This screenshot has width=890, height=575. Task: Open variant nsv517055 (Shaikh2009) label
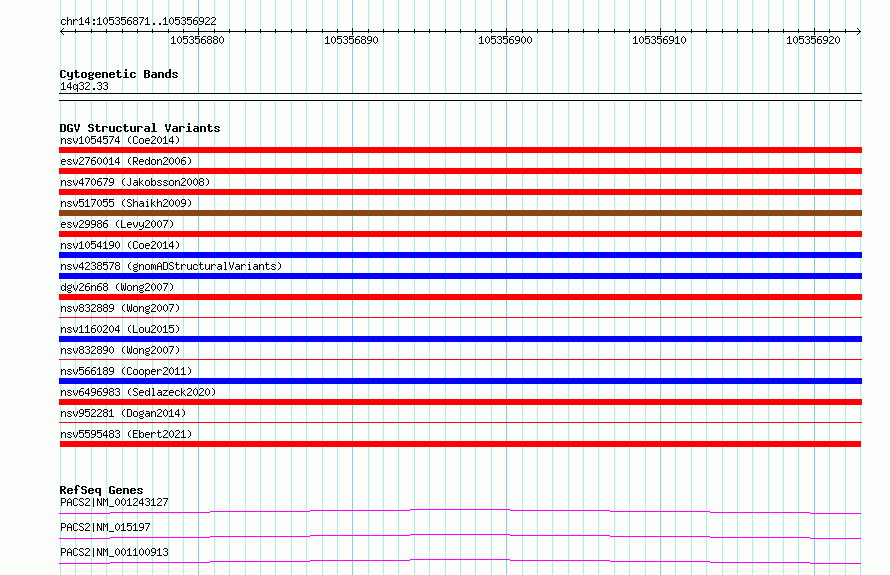click(126, 203)
